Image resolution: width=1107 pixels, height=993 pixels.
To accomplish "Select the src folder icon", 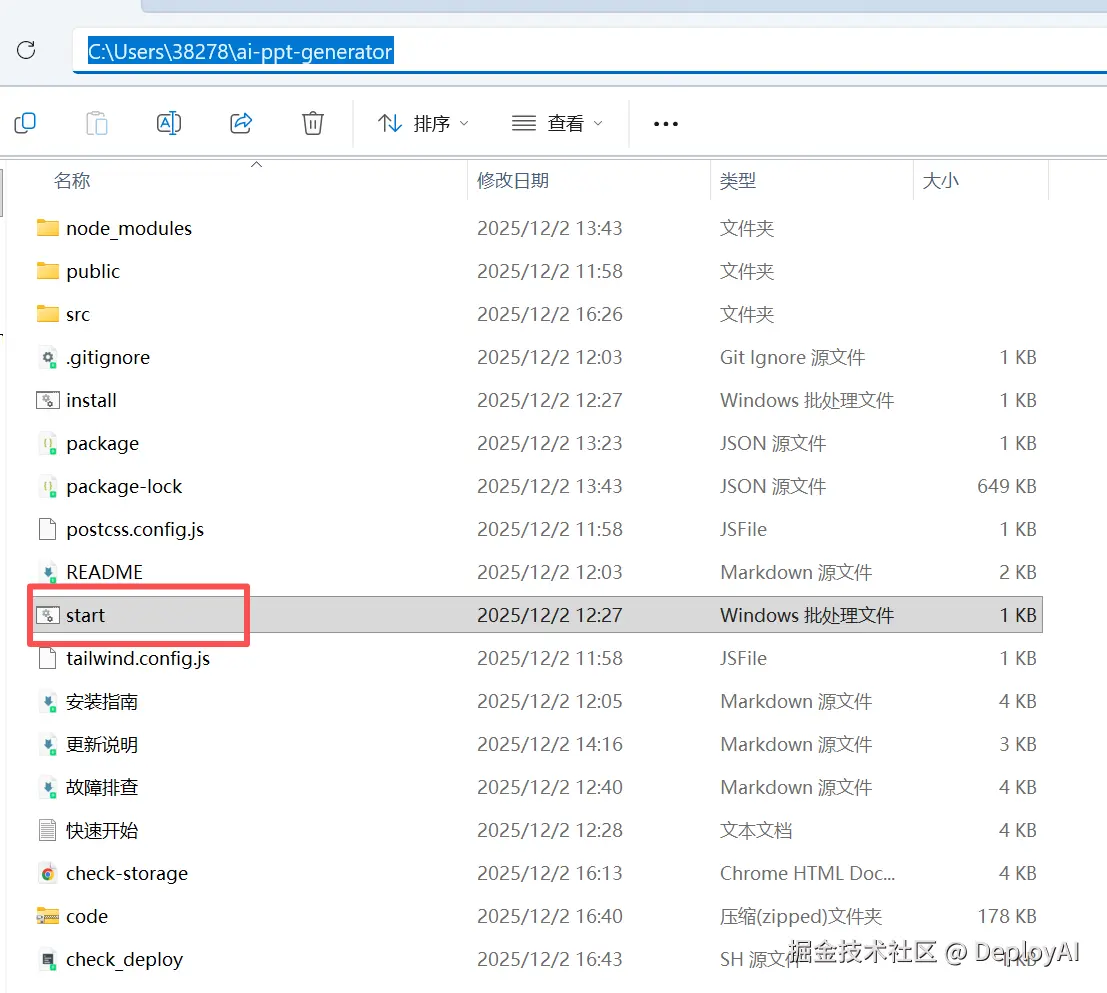I will [x=47, y=314].
